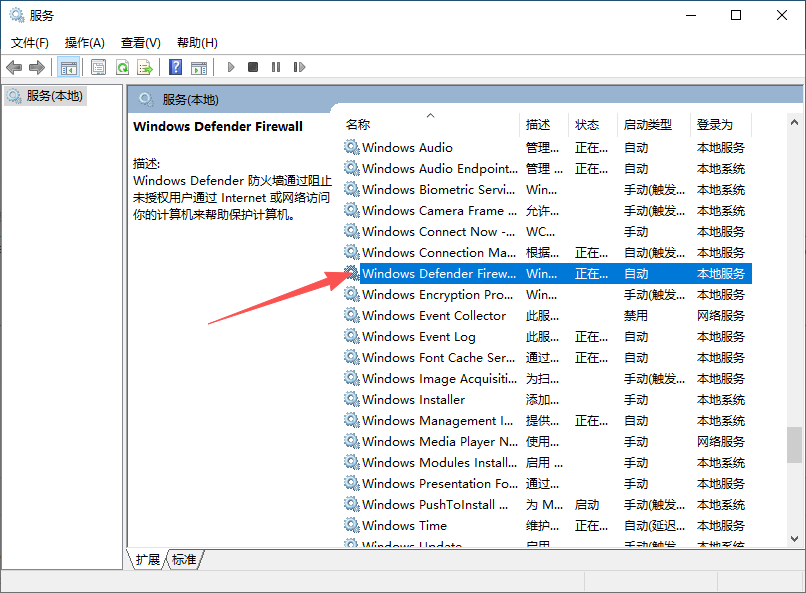Viewport: 806px width, 593px height.
Task: Click gear icon beside Windows Event Log
Action: click(x=352, y=337)
